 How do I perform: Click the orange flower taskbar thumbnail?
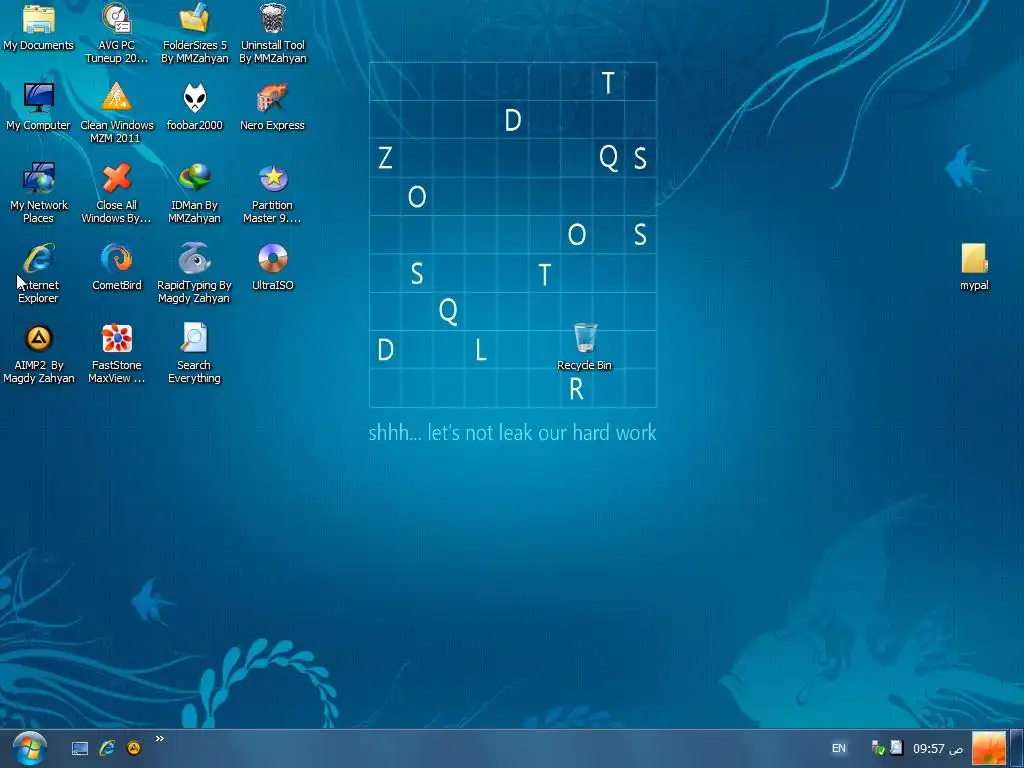[x=989, y=748]
